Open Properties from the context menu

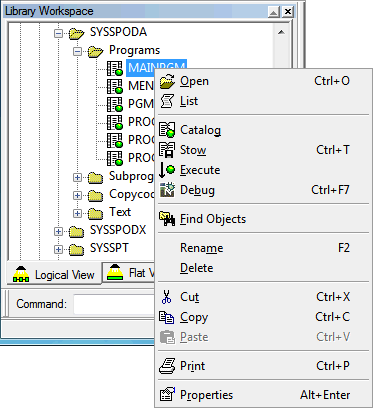(x=263, y=395)
